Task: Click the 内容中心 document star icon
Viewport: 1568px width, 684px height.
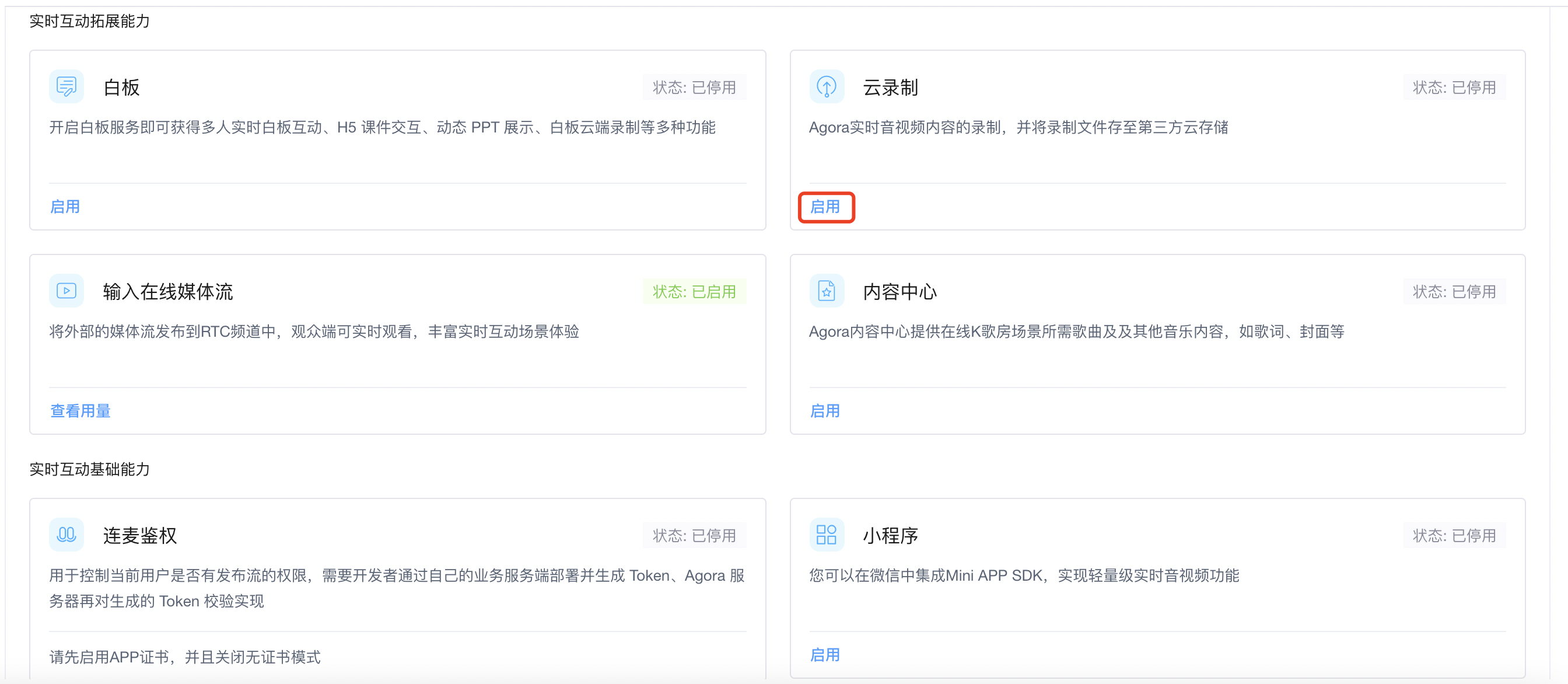Action: [827, 291]
